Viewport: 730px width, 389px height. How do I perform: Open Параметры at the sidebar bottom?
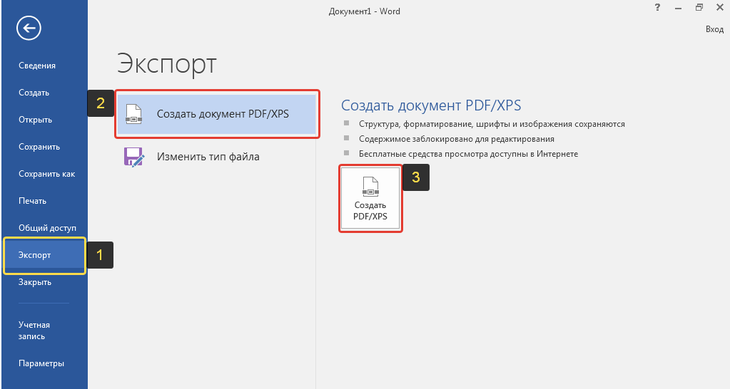coord(41,363)
